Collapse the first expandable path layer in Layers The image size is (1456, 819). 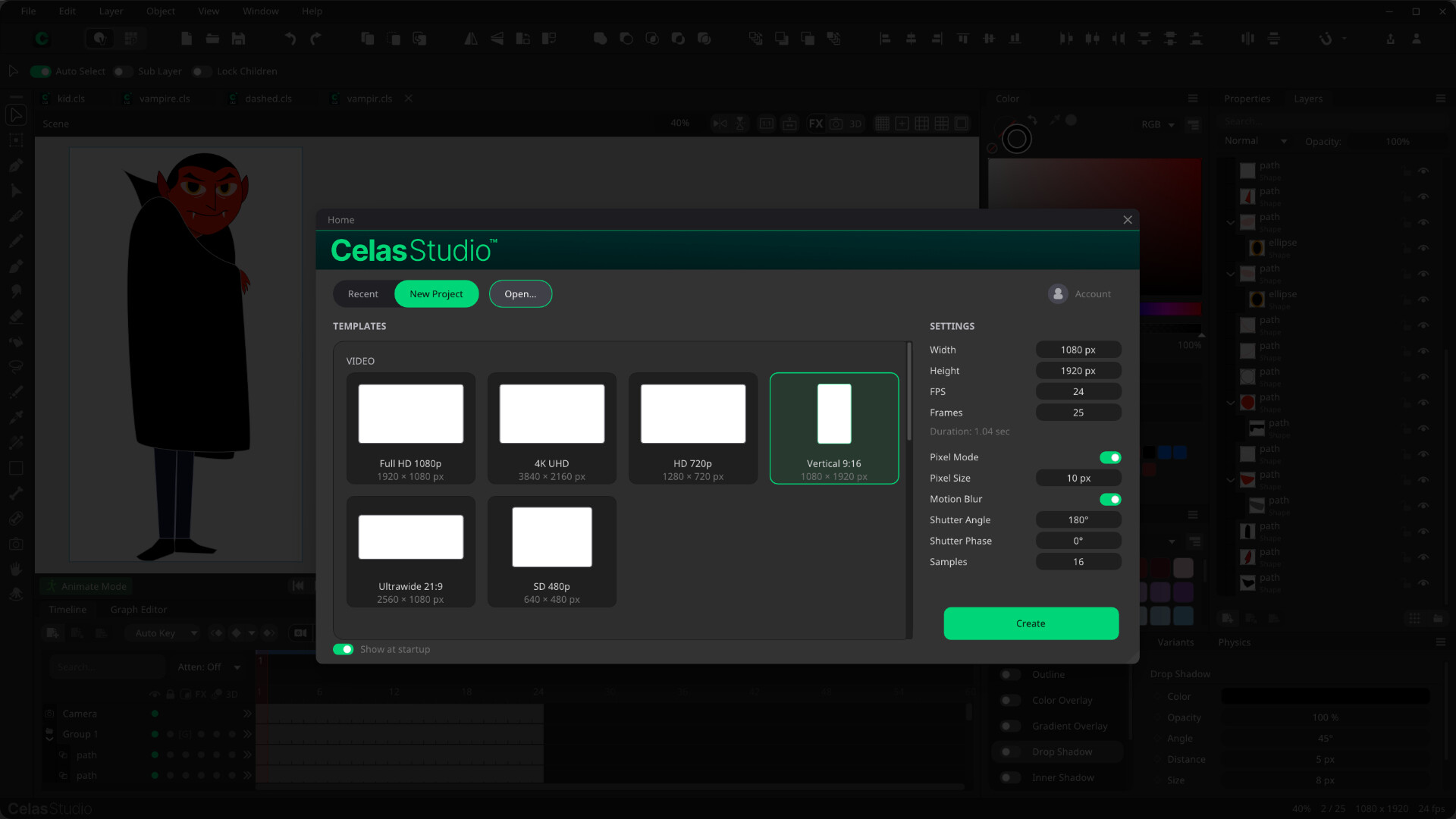click(1231, 222)
